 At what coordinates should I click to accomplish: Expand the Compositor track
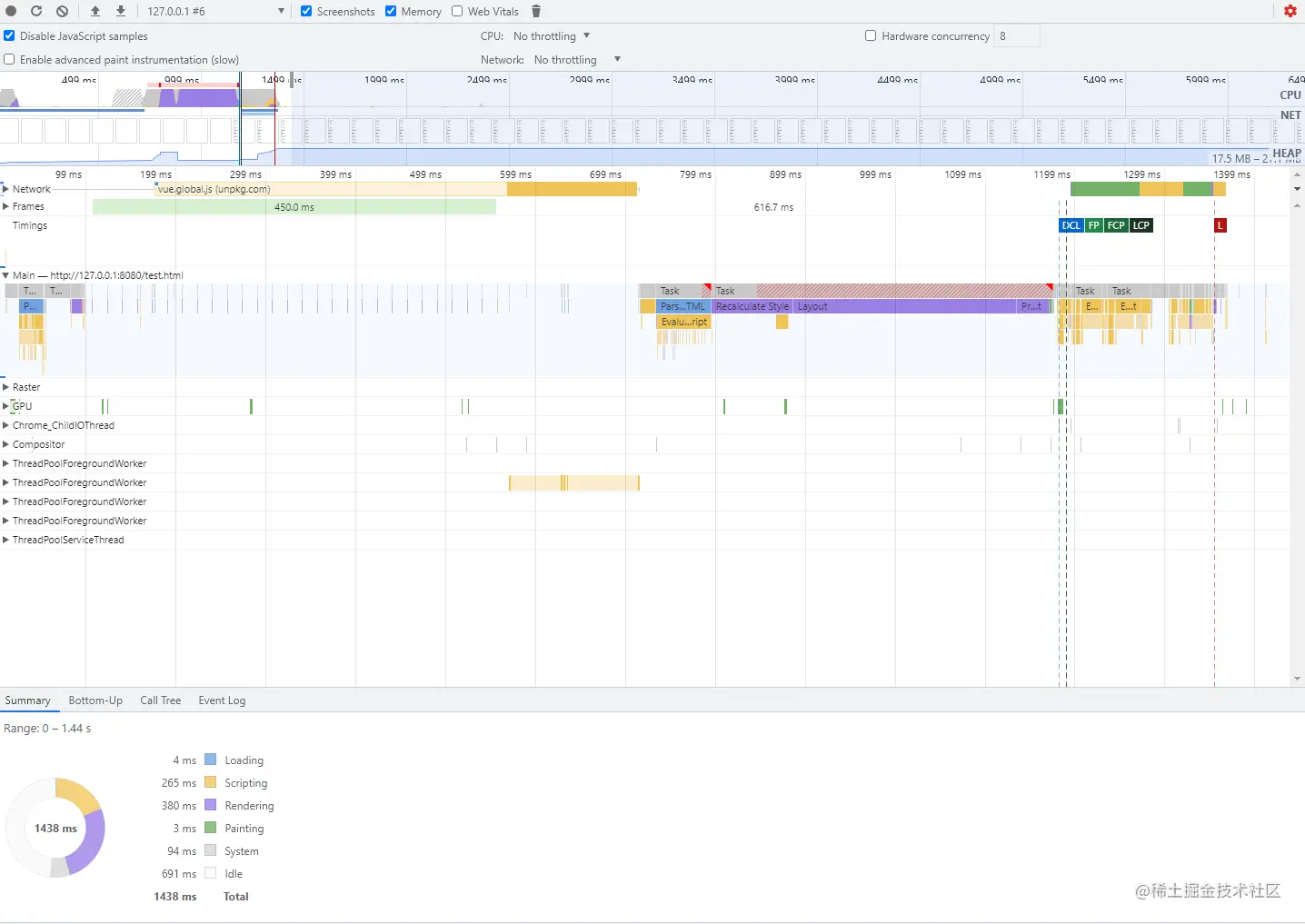pos(5,444)
